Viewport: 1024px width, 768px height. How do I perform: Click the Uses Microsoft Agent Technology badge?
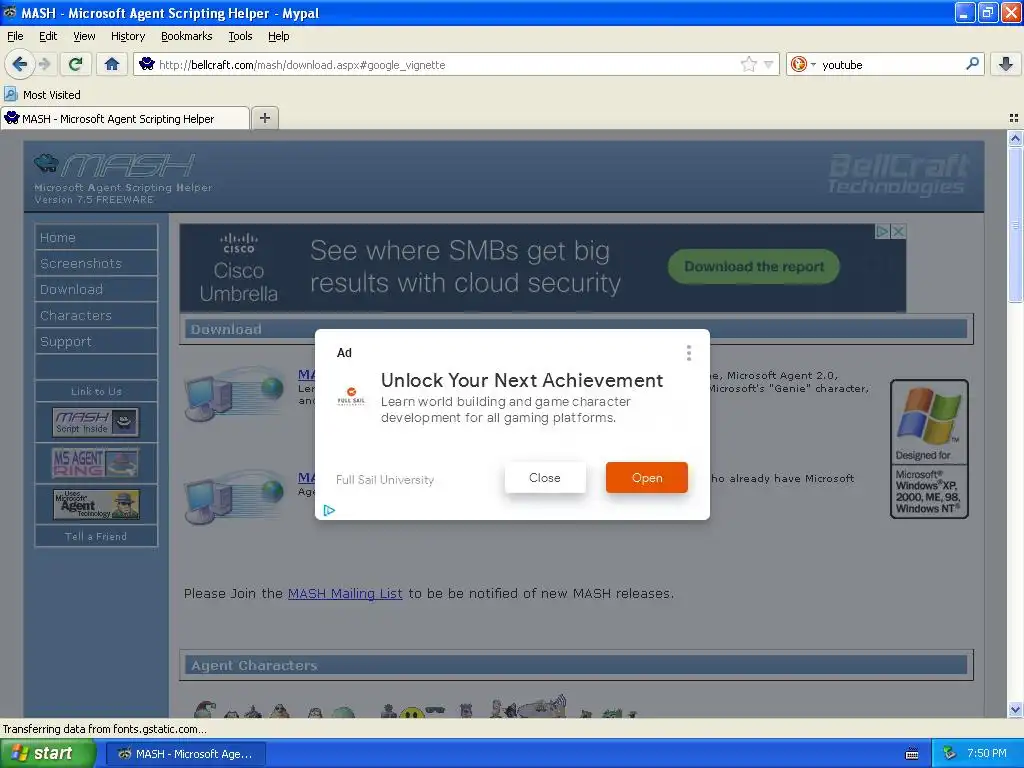pos(96,504)
